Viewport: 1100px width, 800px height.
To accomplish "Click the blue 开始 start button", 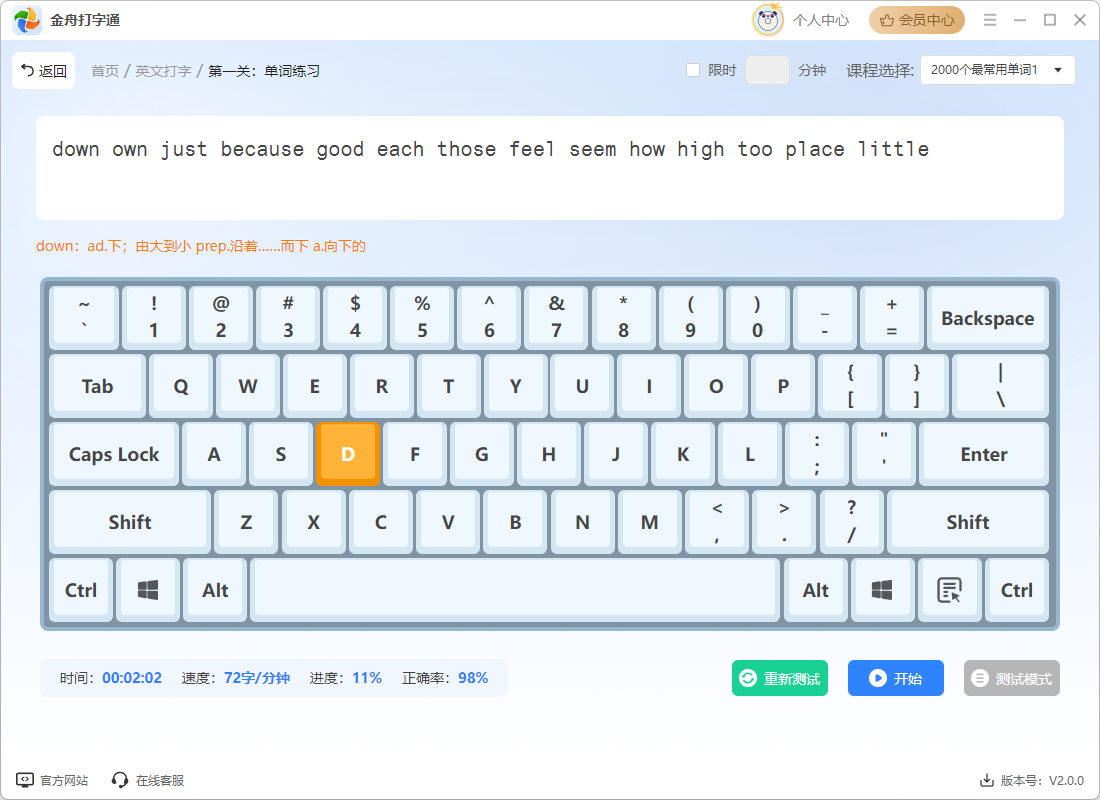I will tap(896, 678).
